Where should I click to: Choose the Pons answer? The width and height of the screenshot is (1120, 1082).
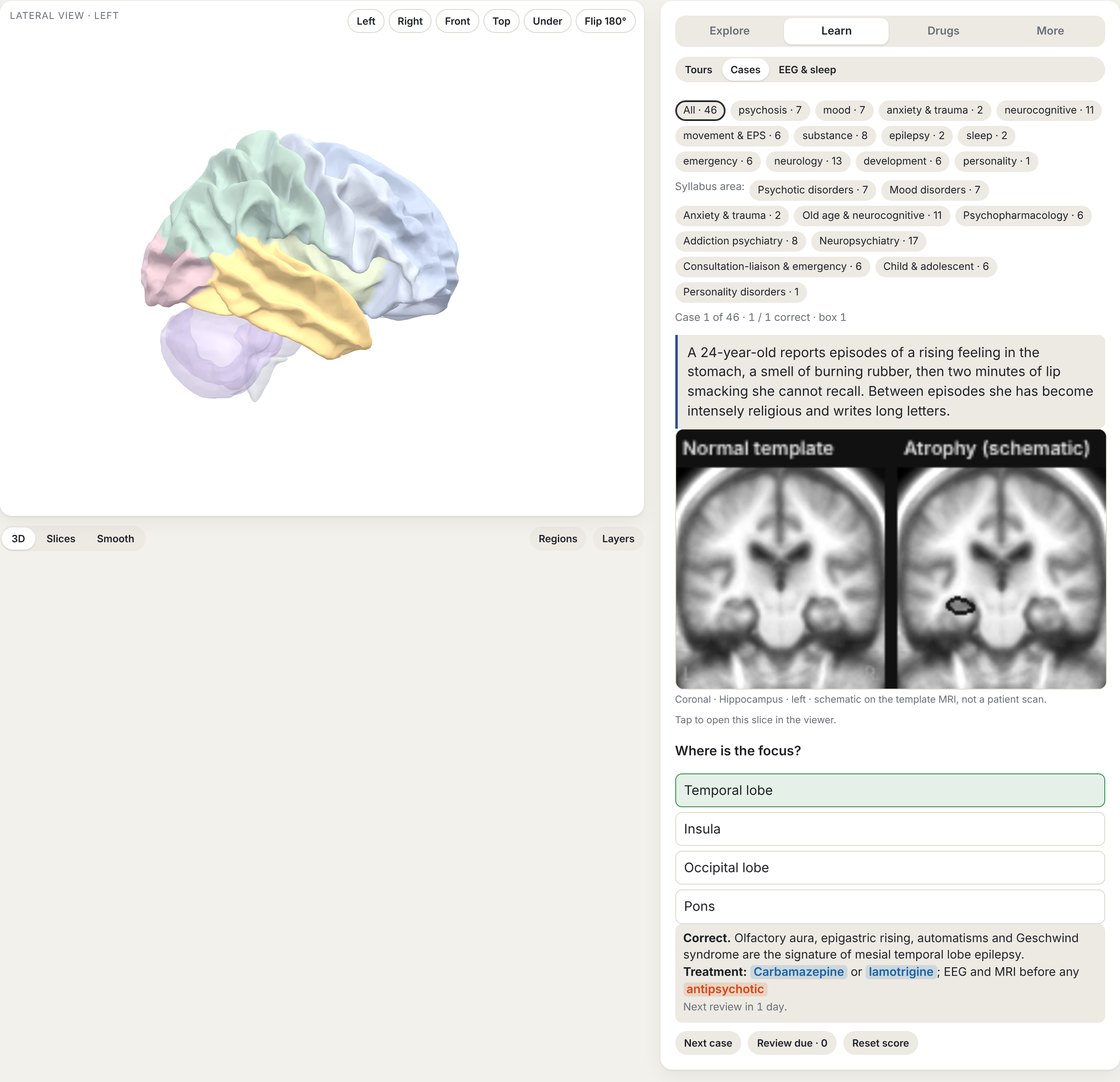890,906
